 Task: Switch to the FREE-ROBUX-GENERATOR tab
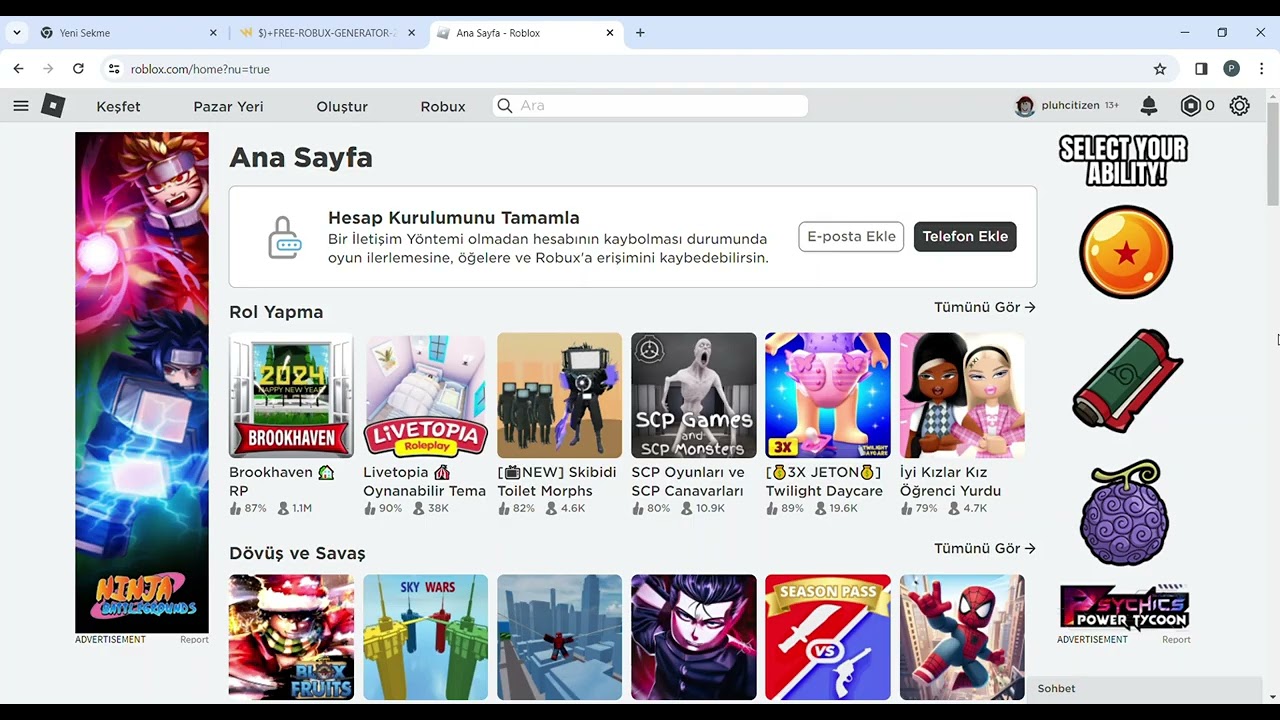click(x=327, y=33)
